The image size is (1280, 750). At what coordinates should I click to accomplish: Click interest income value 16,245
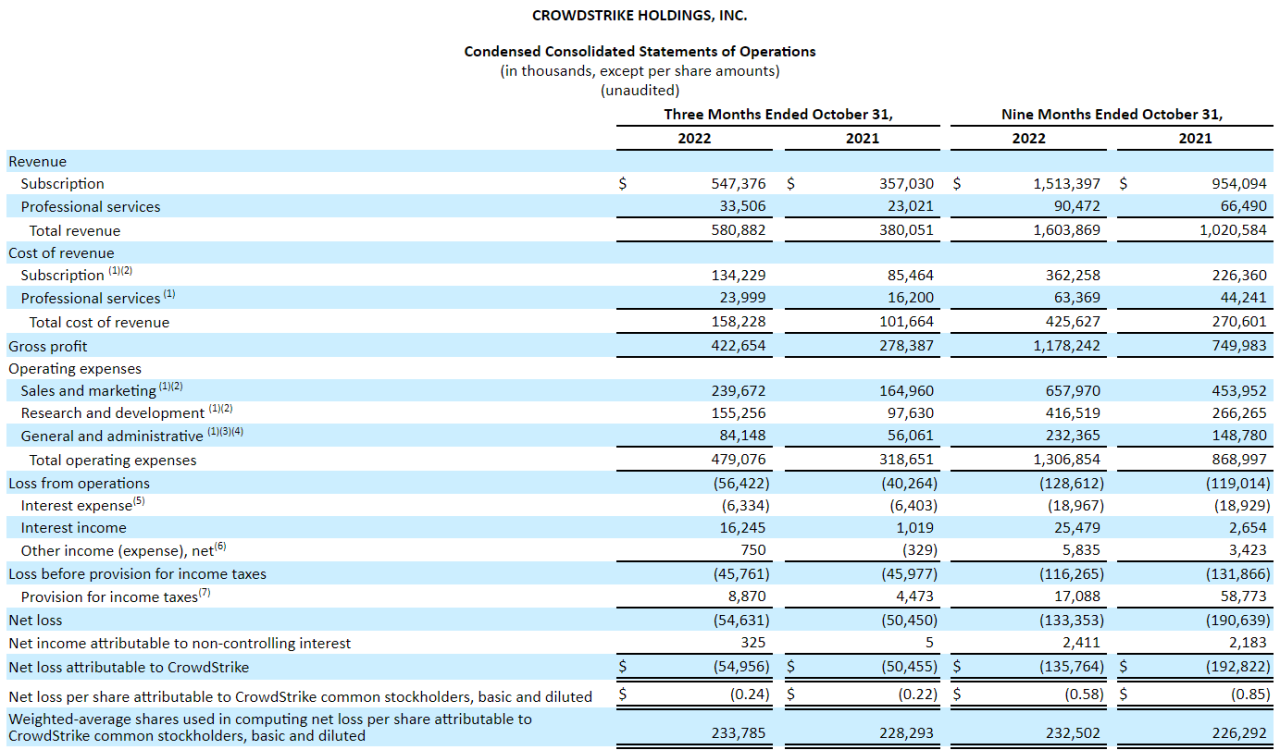(743, 528)
